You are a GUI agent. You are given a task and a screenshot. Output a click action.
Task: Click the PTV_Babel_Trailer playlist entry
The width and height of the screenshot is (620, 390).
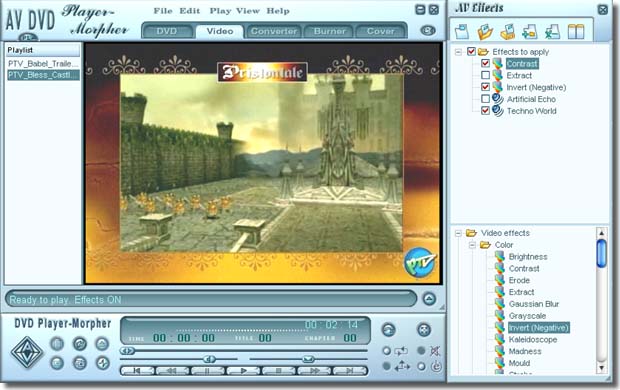tap(43, 64)
